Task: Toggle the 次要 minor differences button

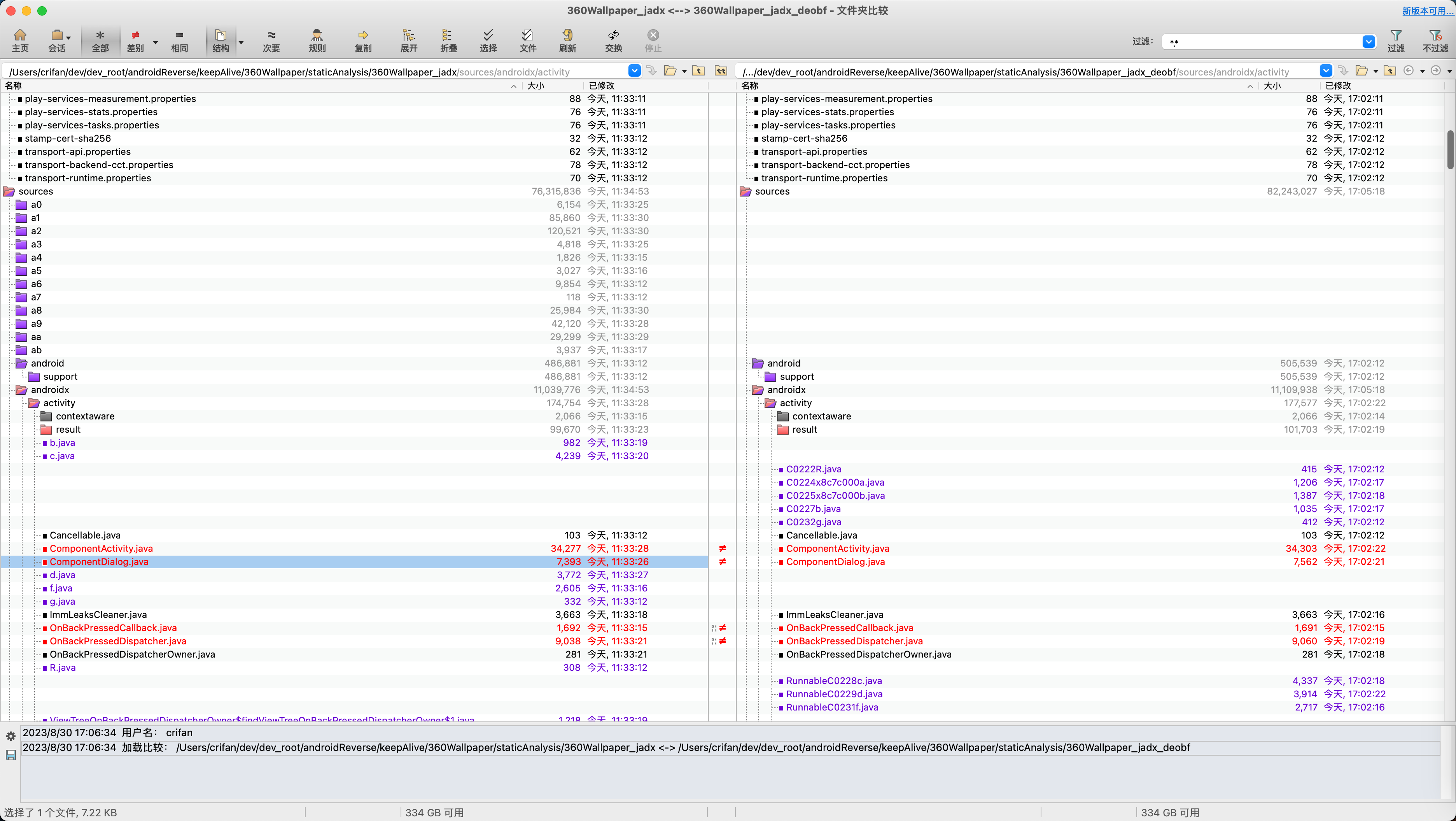Action: [271, 41]
